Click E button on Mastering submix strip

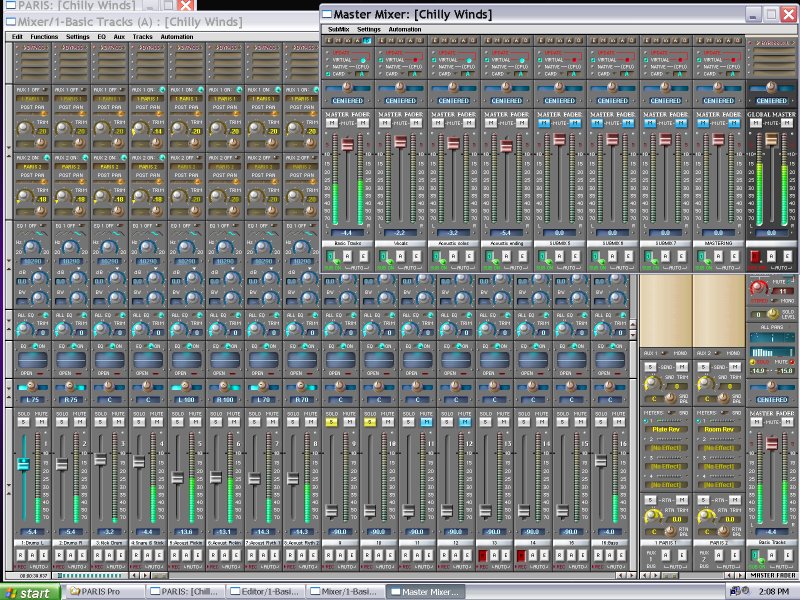735,256
